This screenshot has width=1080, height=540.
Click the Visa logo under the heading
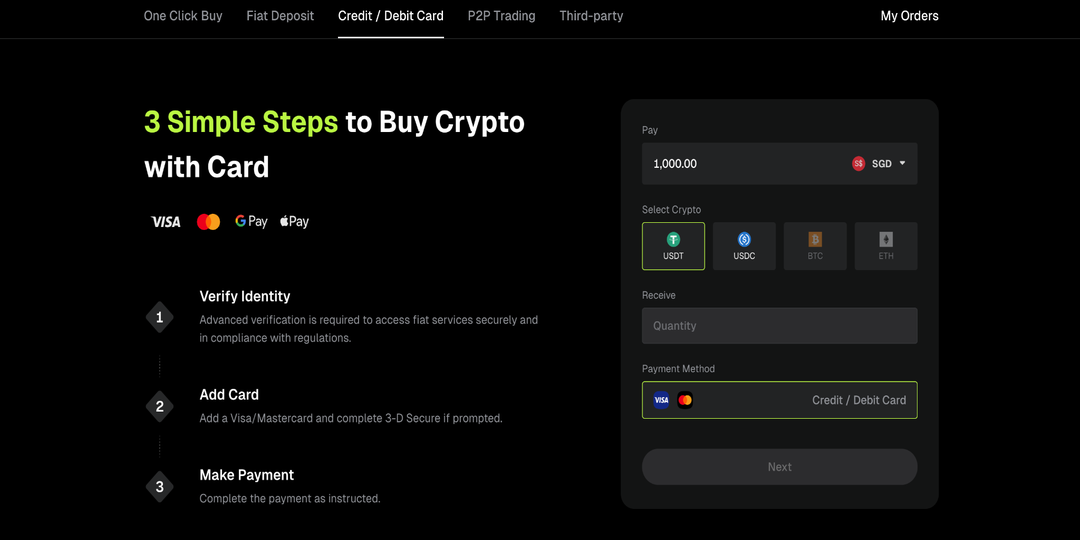[x=166, y=222]
